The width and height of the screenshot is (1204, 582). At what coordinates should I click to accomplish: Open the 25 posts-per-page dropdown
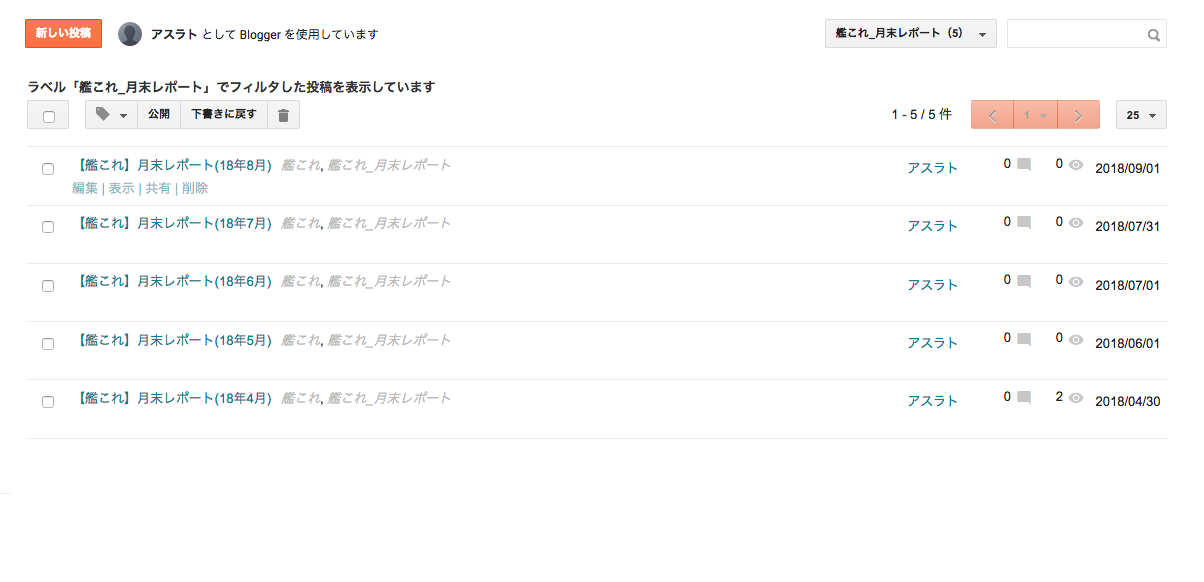pyautogui.click(x=1141, y=115)
